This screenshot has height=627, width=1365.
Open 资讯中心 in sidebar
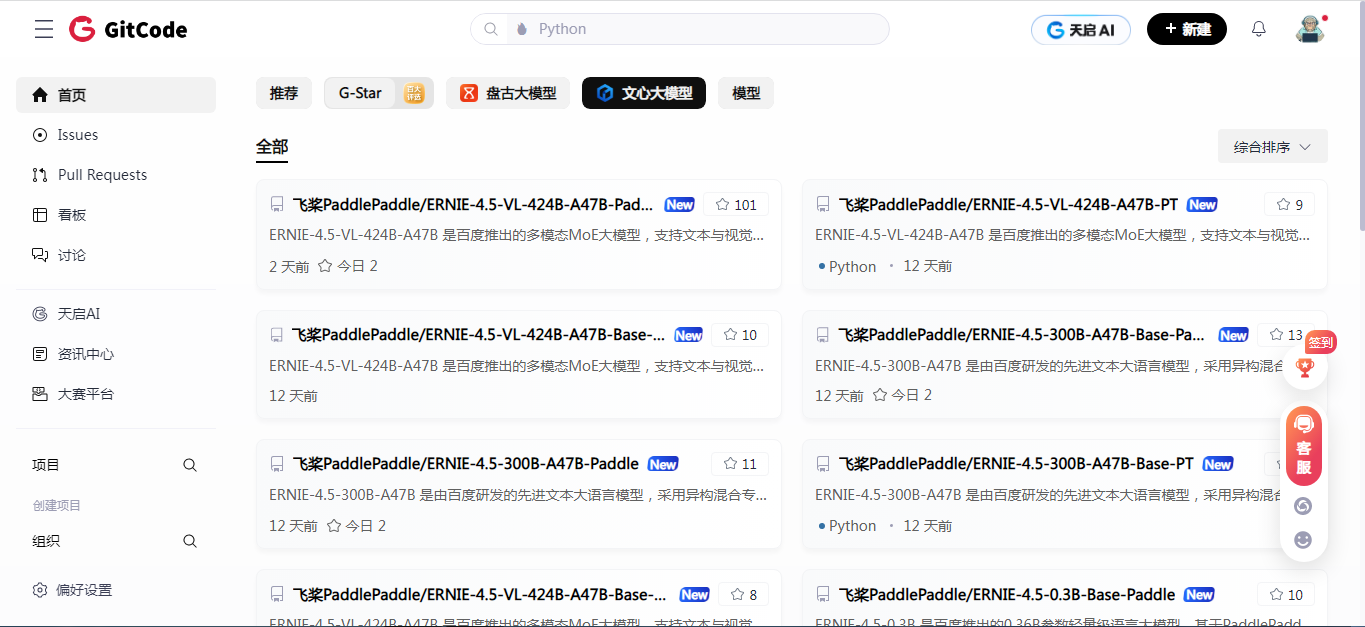click(116, 354)
